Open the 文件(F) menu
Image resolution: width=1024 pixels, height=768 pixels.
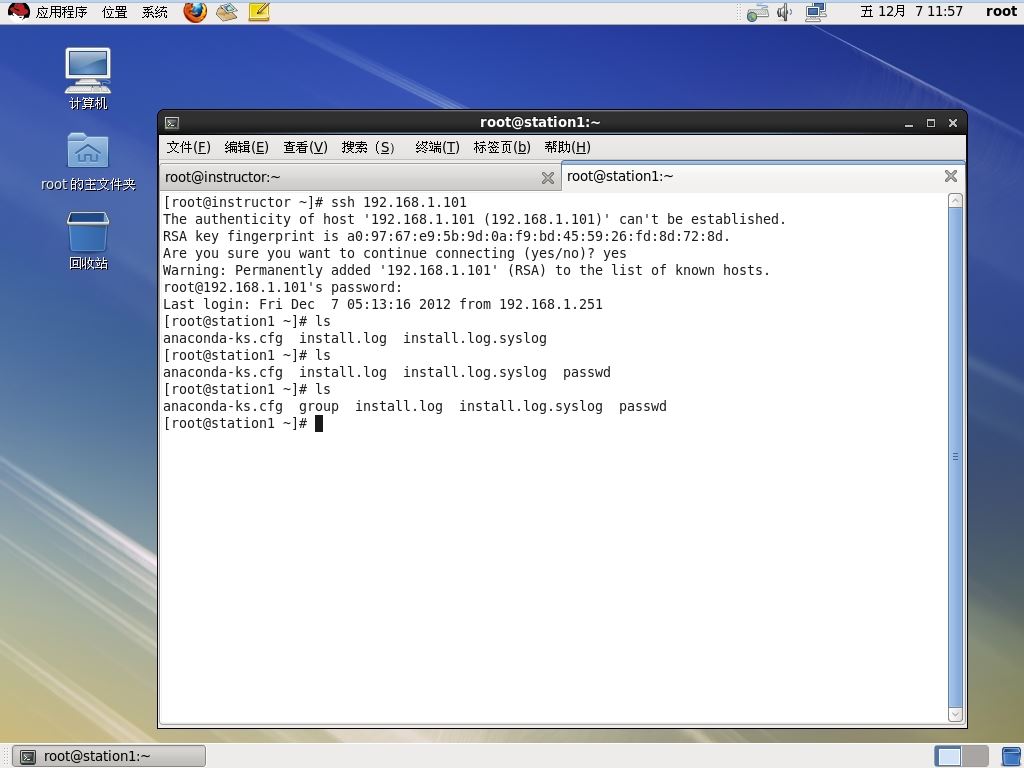point(188,147)
